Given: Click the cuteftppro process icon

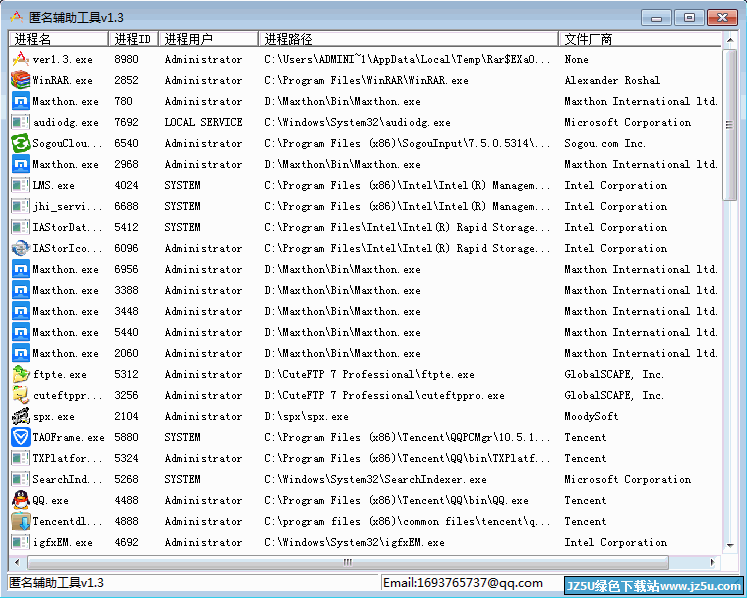Looking at the screenshot, I should coord(20,395).
